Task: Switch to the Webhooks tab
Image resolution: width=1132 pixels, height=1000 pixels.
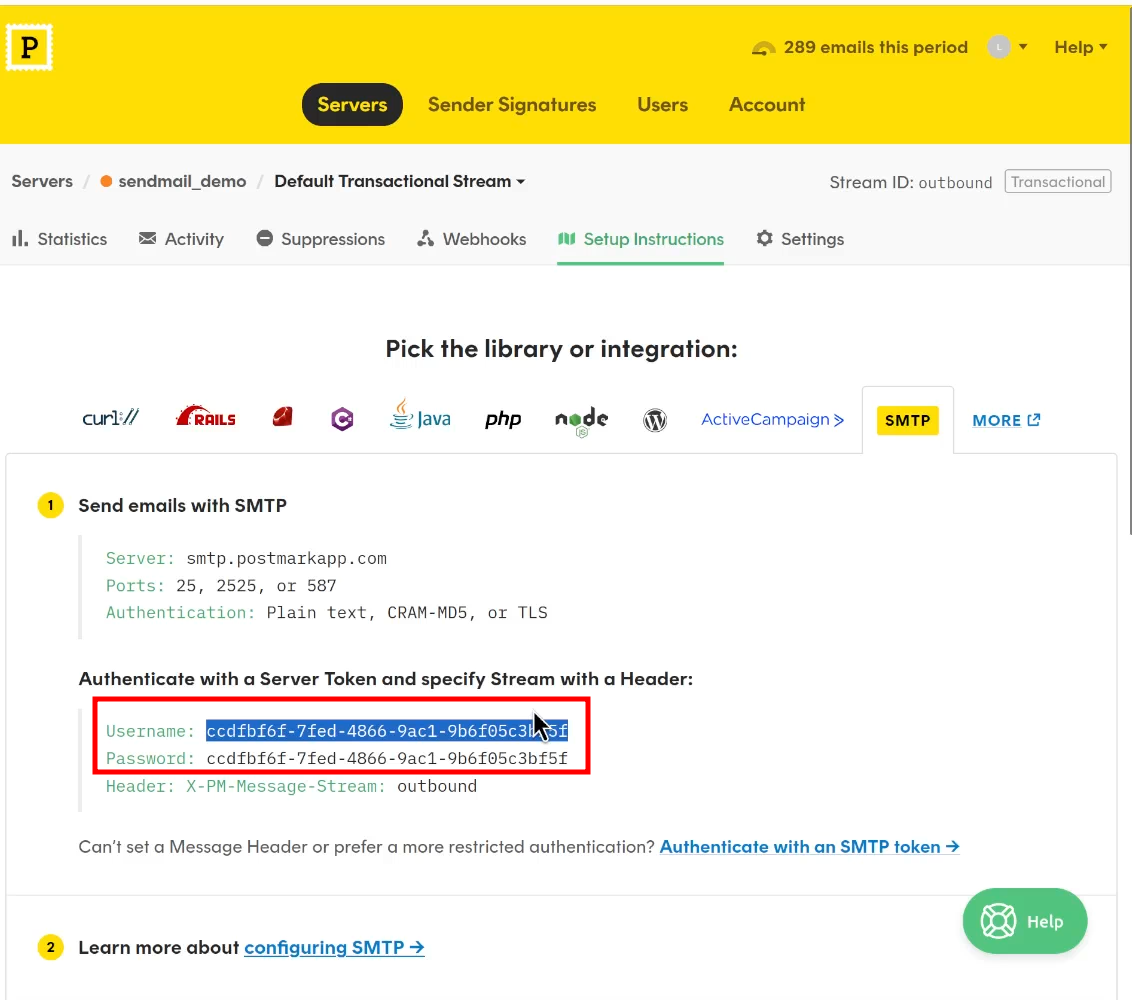Action: (471, 239)
